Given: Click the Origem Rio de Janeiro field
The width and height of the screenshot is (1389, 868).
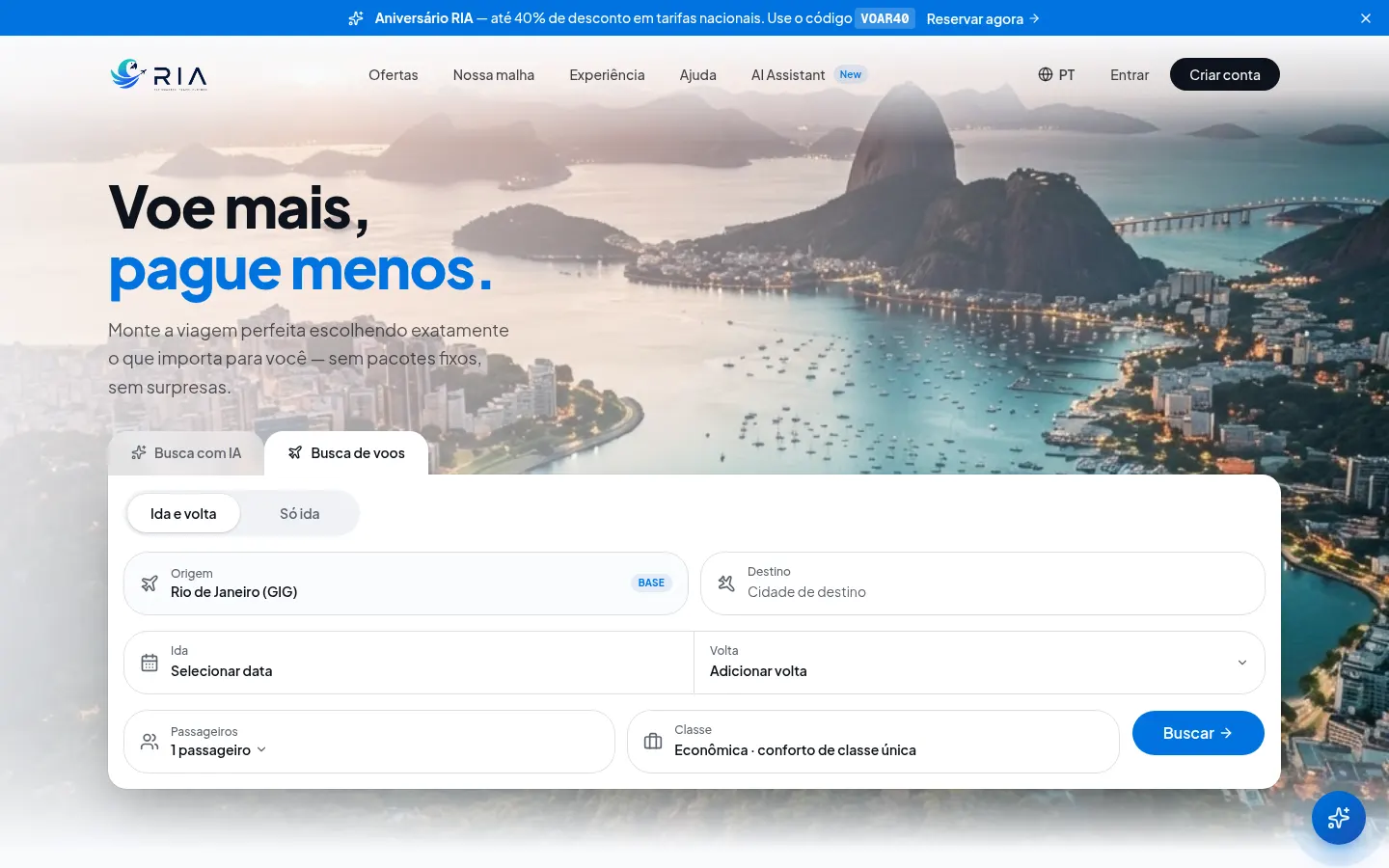Looking at the screenshot, I should coord(406,583).
